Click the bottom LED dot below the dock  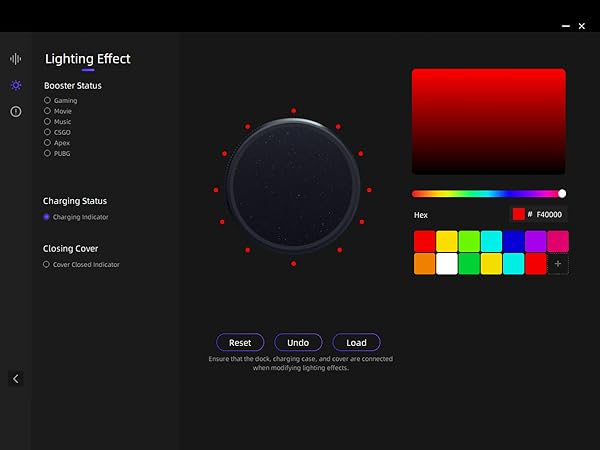[293, 264]
